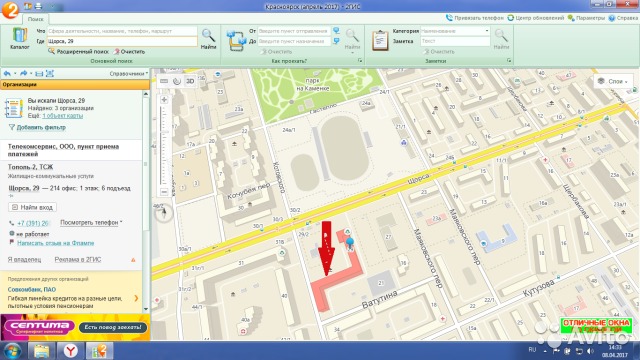The height and width of the screenshot is (360, 640).
Task: Open the Слои layers dropdown
Action: point(613,81)
